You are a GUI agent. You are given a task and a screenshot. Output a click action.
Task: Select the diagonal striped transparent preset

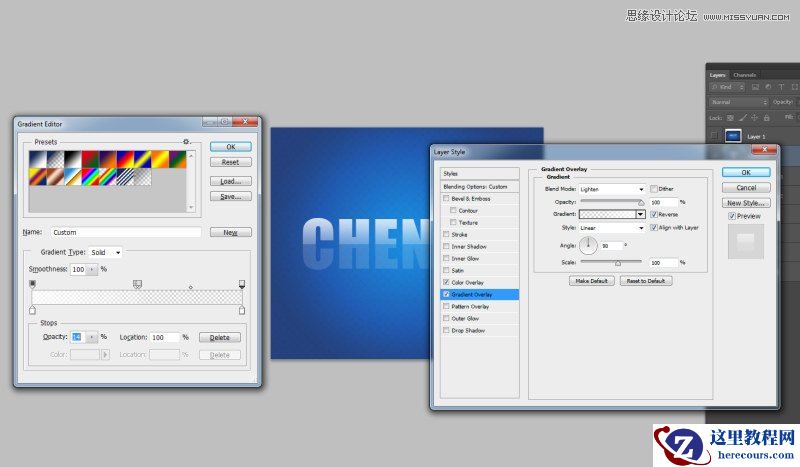pyautogui.click(x=124, y=177)
